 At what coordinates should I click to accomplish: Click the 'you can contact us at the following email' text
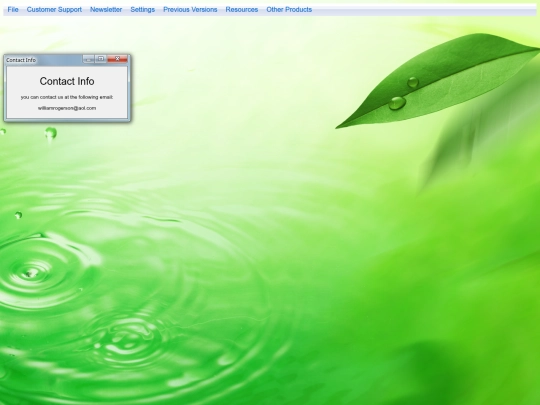click(67, 97)
